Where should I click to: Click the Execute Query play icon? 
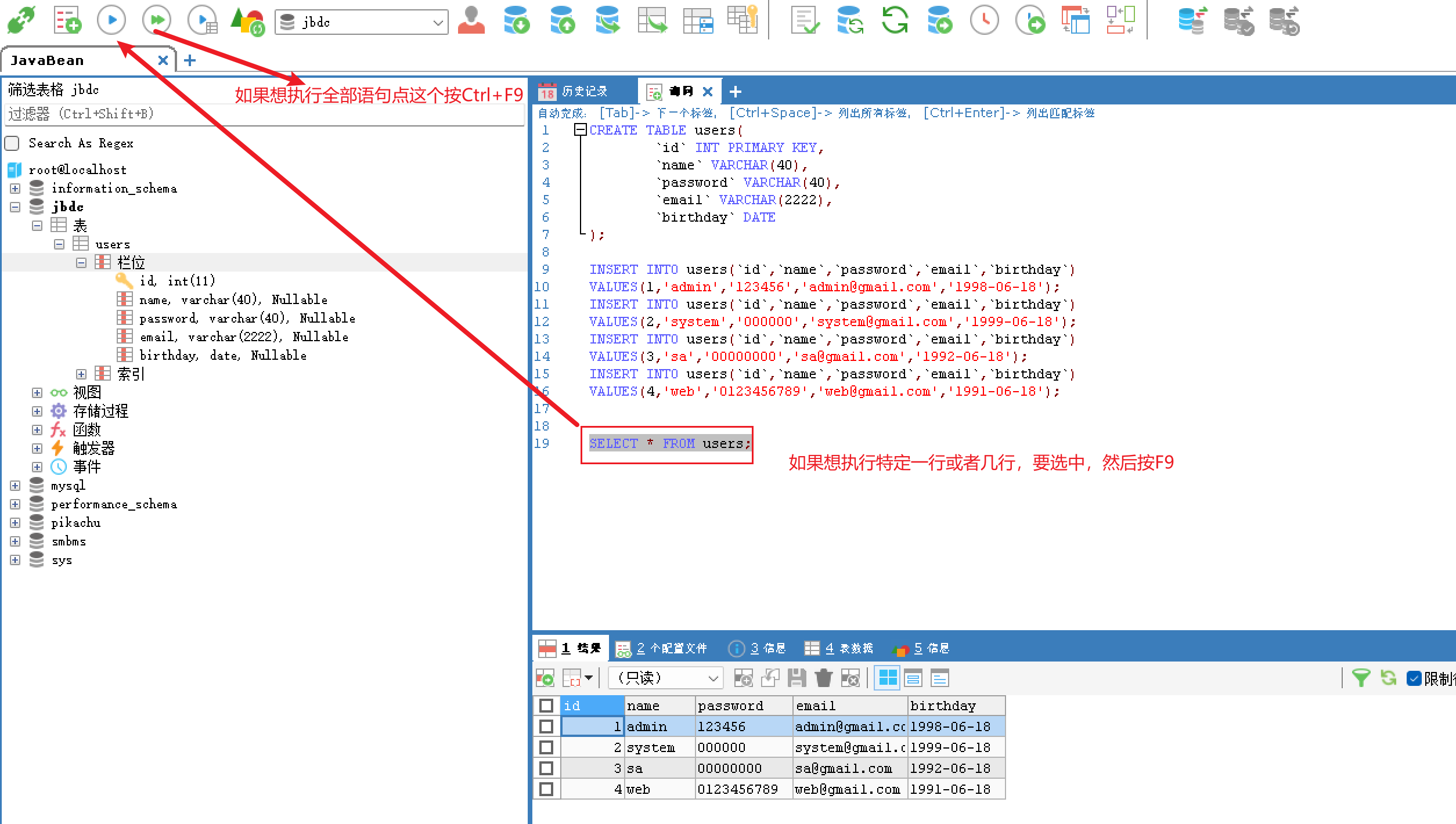111,20
